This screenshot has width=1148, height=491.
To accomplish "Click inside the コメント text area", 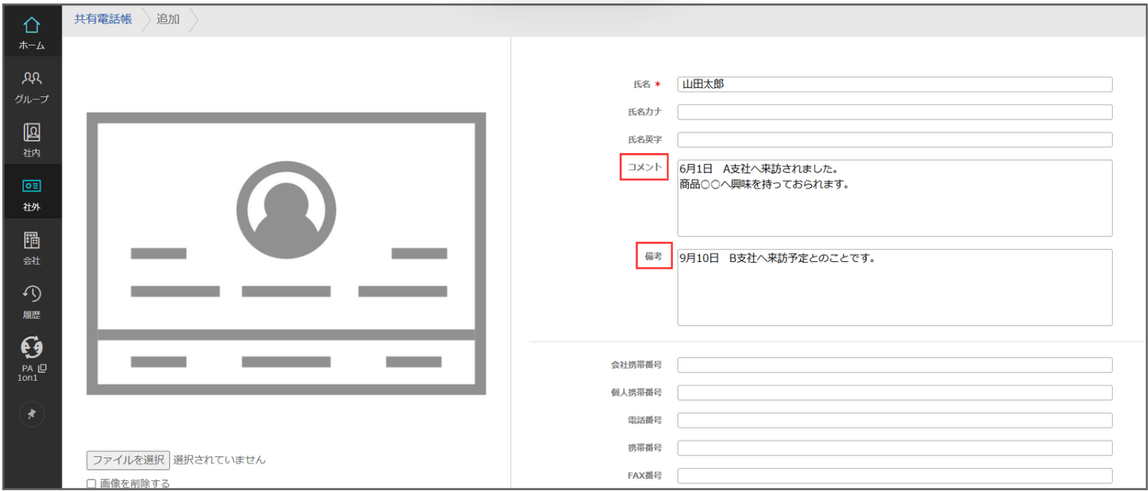I will click(895, 198).
